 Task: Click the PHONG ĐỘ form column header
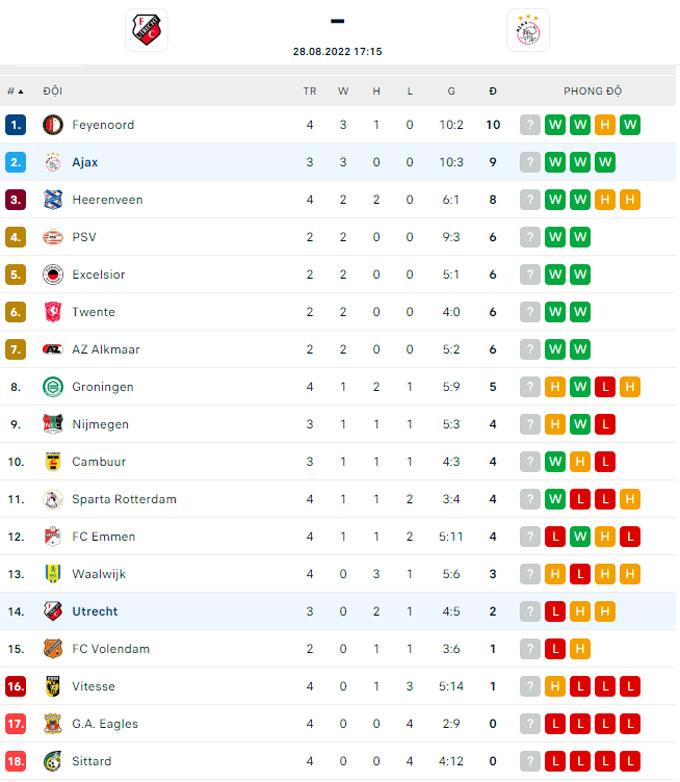592,91
